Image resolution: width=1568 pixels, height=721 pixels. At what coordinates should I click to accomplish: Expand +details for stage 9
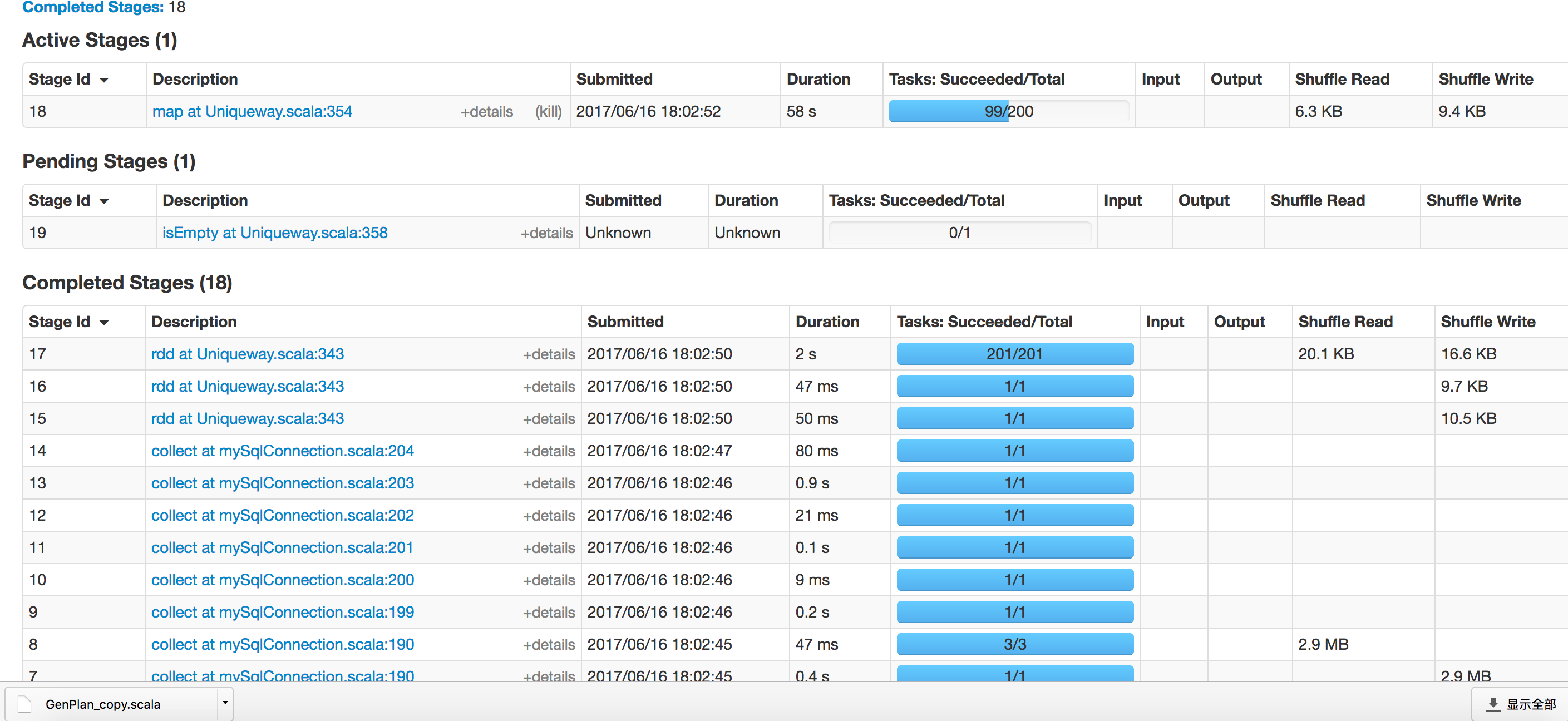click(549, 612)
